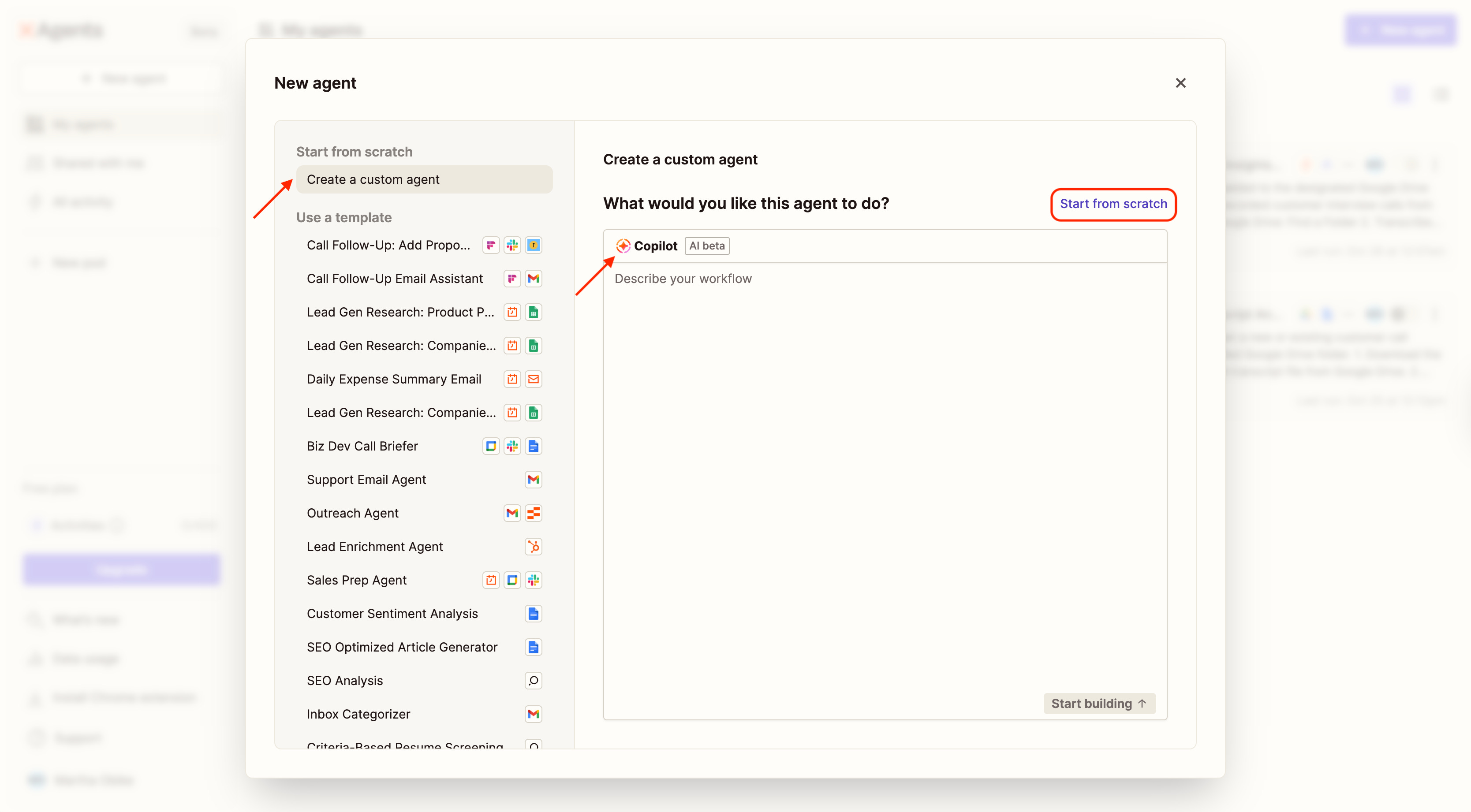Open the Call Follow-Up: Add Propo... template
The height and width of the screenshot is (812, 1471).
[x=424, y=245]
